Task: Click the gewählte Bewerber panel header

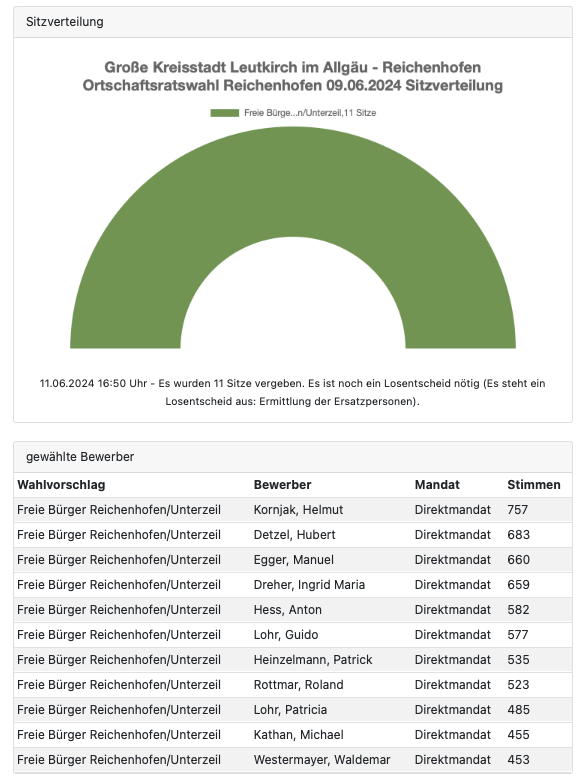Action: tap(293, 457)
